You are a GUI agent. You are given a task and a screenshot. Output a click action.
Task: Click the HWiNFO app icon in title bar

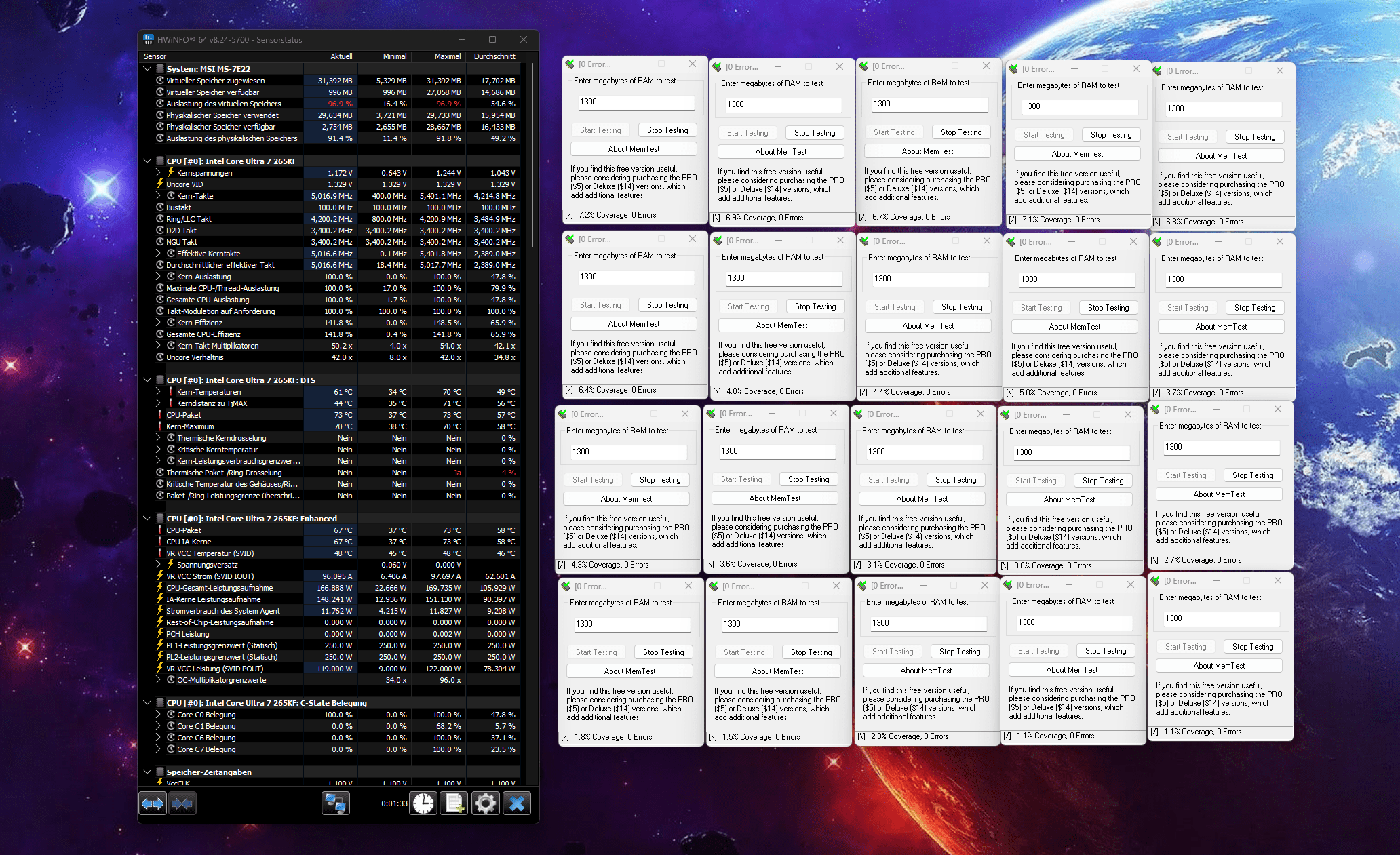[x=149, y=40]
